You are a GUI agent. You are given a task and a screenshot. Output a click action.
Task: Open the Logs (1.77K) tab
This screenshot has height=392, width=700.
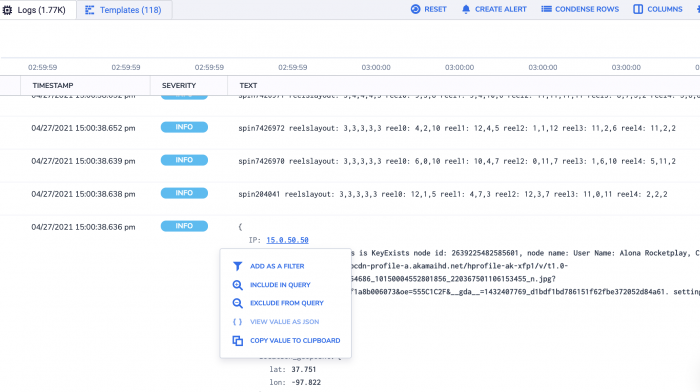38,9
